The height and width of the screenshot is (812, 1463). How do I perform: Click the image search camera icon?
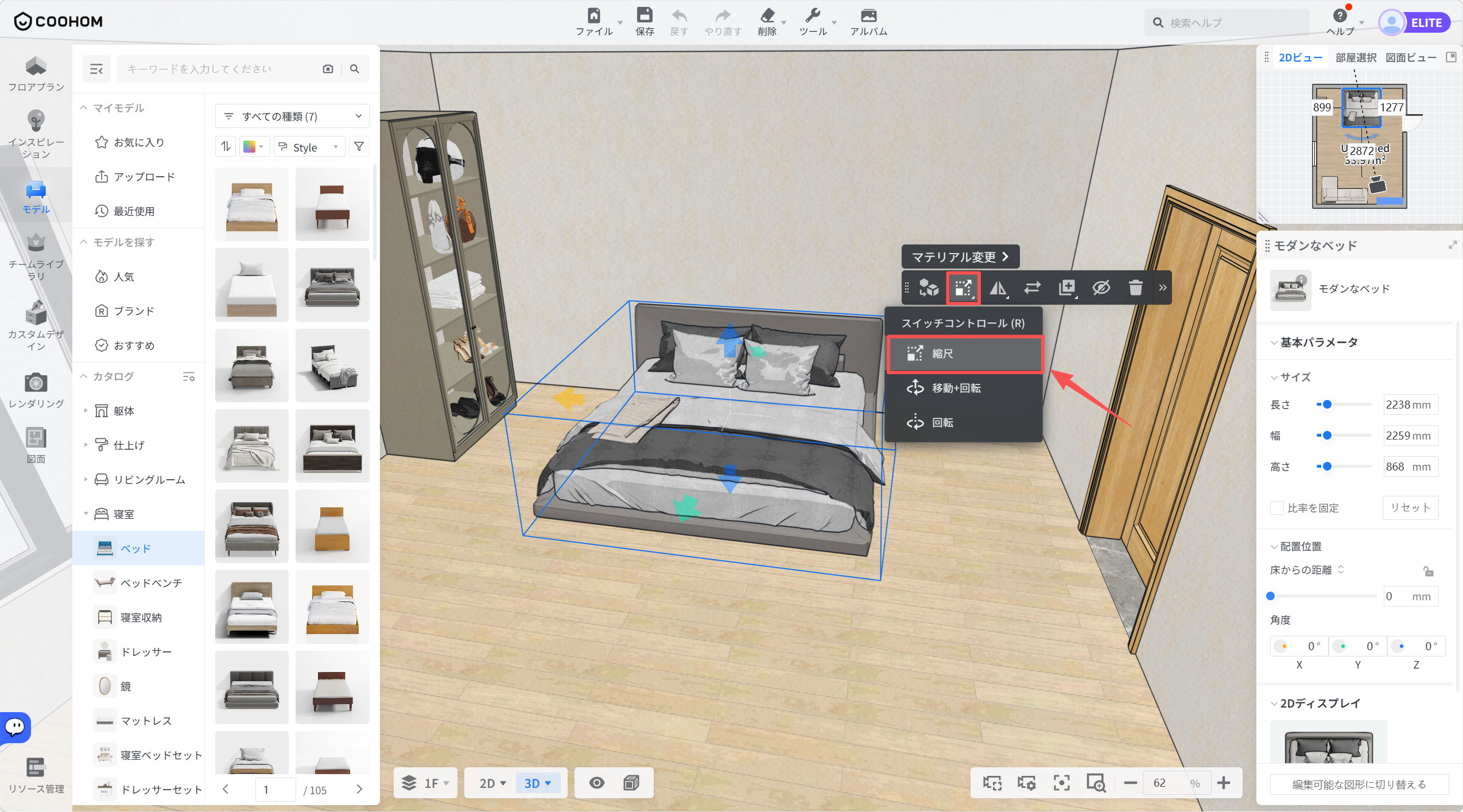[328, 69]
